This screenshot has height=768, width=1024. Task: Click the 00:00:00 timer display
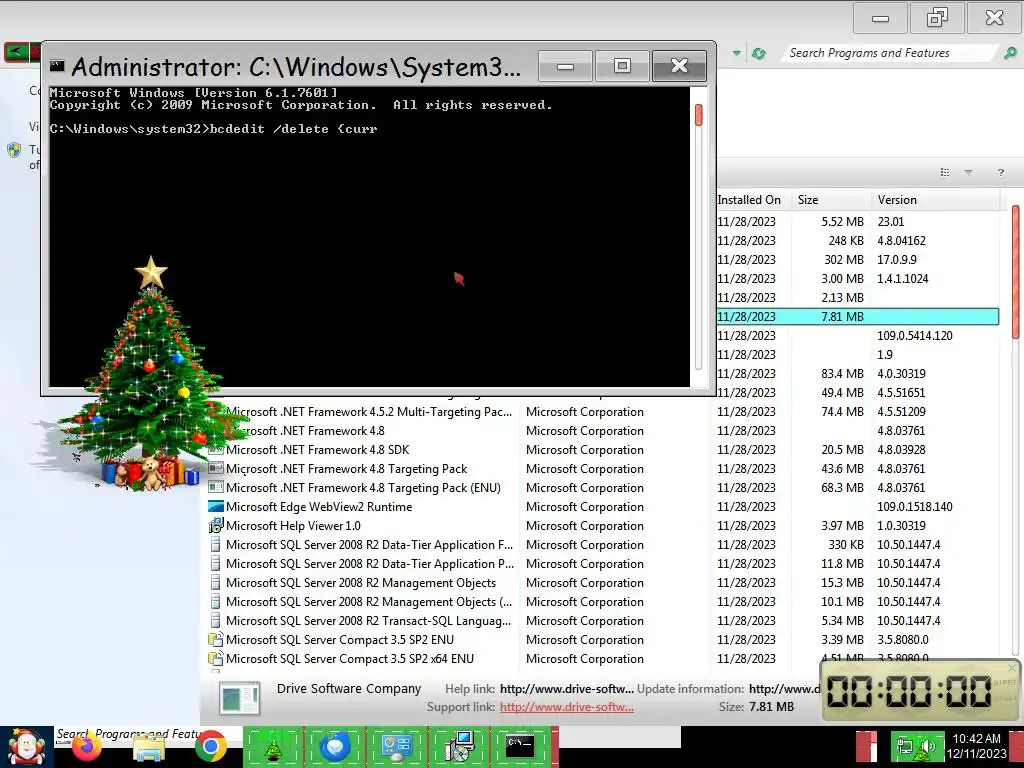click(909, 692)
